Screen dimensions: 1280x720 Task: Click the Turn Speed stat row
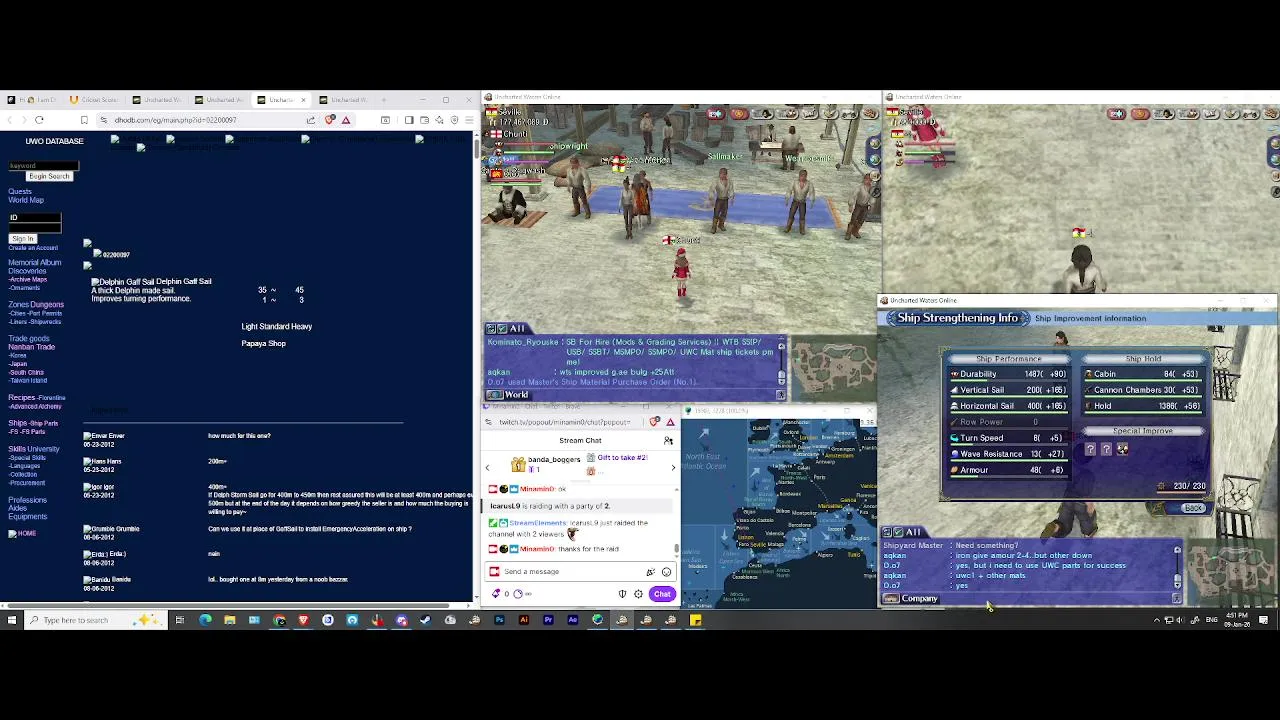point(1007,438)
